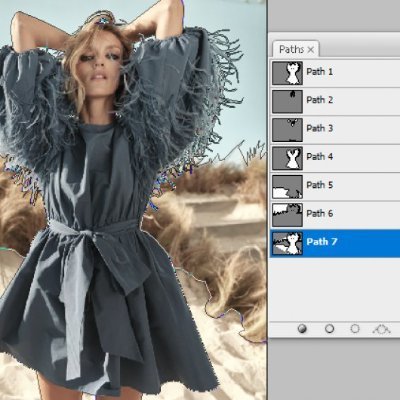
Task: Select the Path 1 label
Action: coord(319,71)
